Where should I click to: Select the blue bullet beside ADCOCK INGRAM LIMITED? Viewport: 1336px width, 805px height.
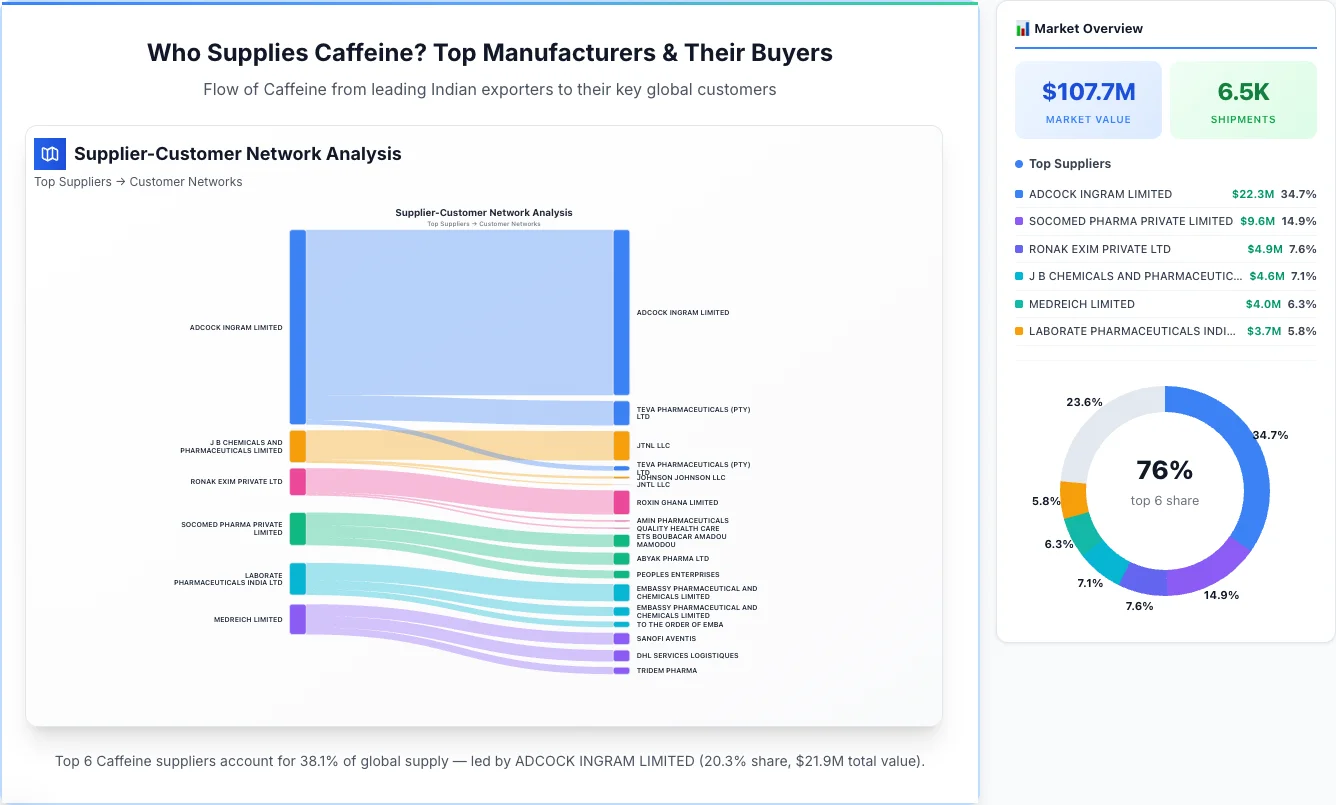[1017, 194]
